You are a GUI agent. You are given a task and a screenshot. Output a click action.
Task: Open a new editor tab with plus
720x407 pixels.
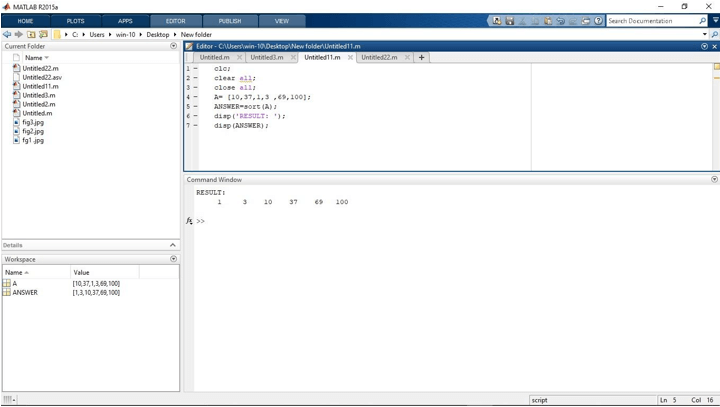(x=422, y=57)
